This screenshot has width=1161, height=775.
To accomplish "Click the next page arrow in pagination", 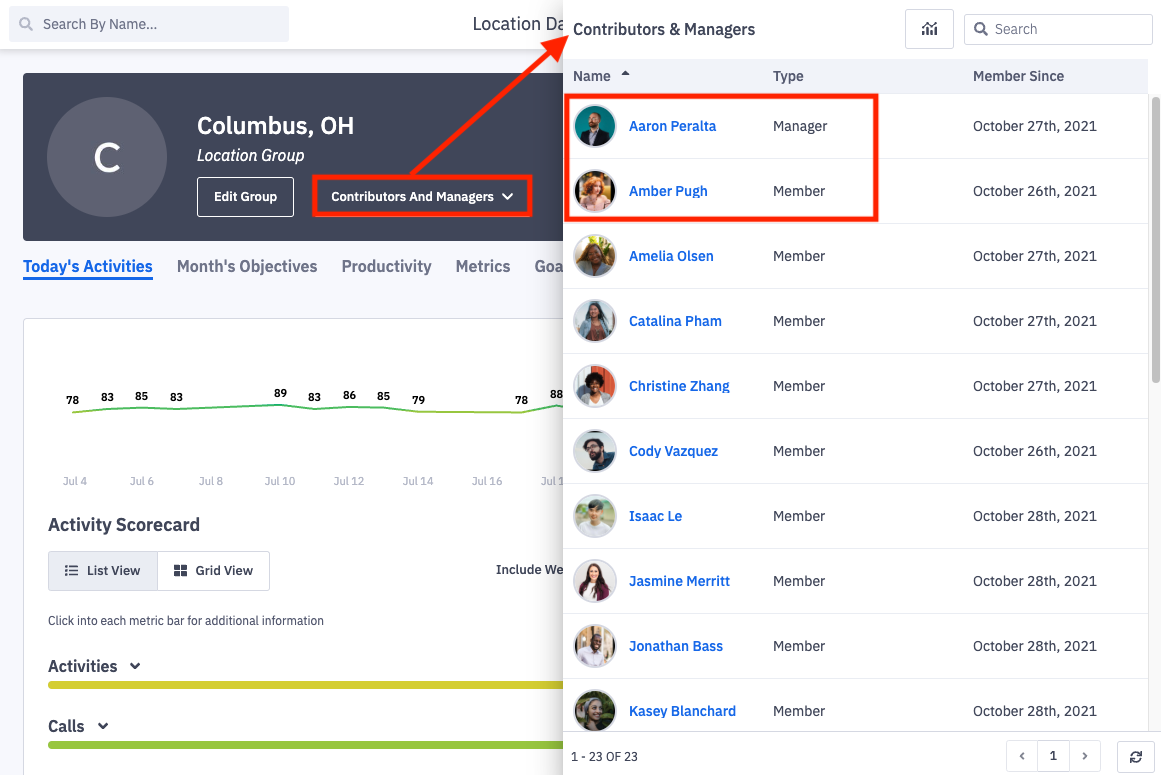I will point(1085,757).
